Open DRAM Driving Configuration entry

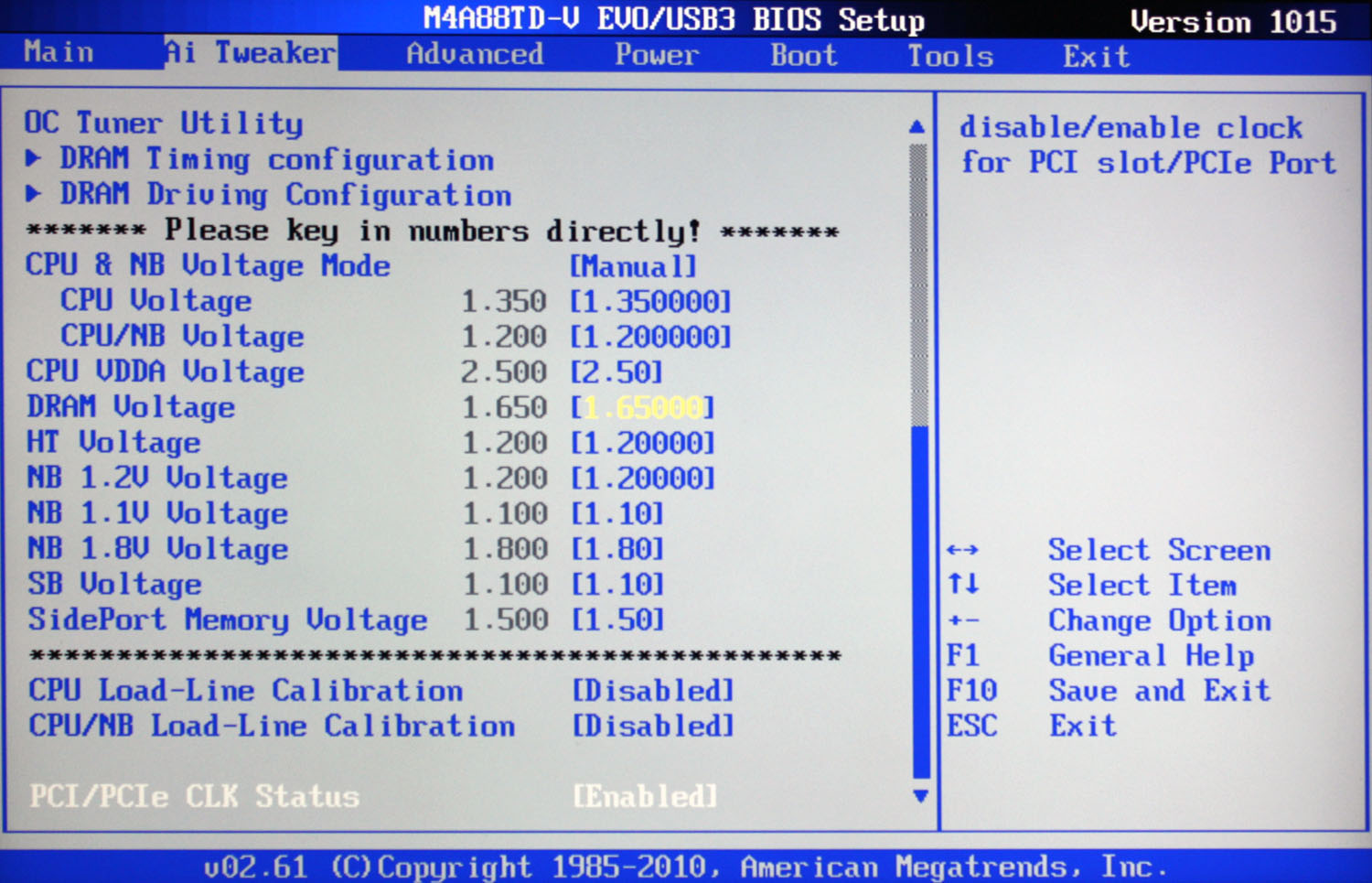click(x=285, y=195)
